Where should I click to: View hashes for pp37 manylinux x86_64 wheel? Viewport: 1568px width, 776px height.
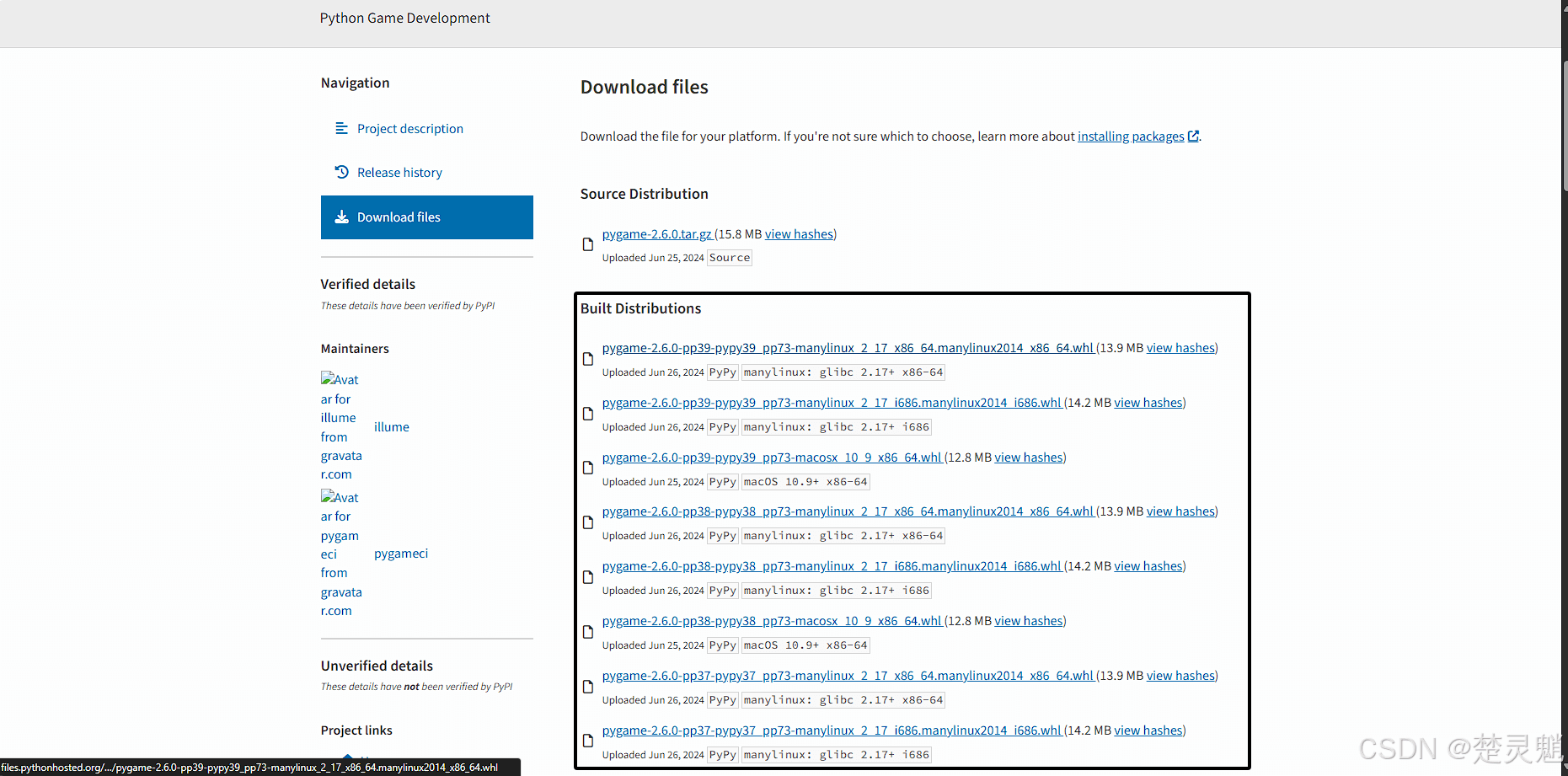[x=1181, y=676]
